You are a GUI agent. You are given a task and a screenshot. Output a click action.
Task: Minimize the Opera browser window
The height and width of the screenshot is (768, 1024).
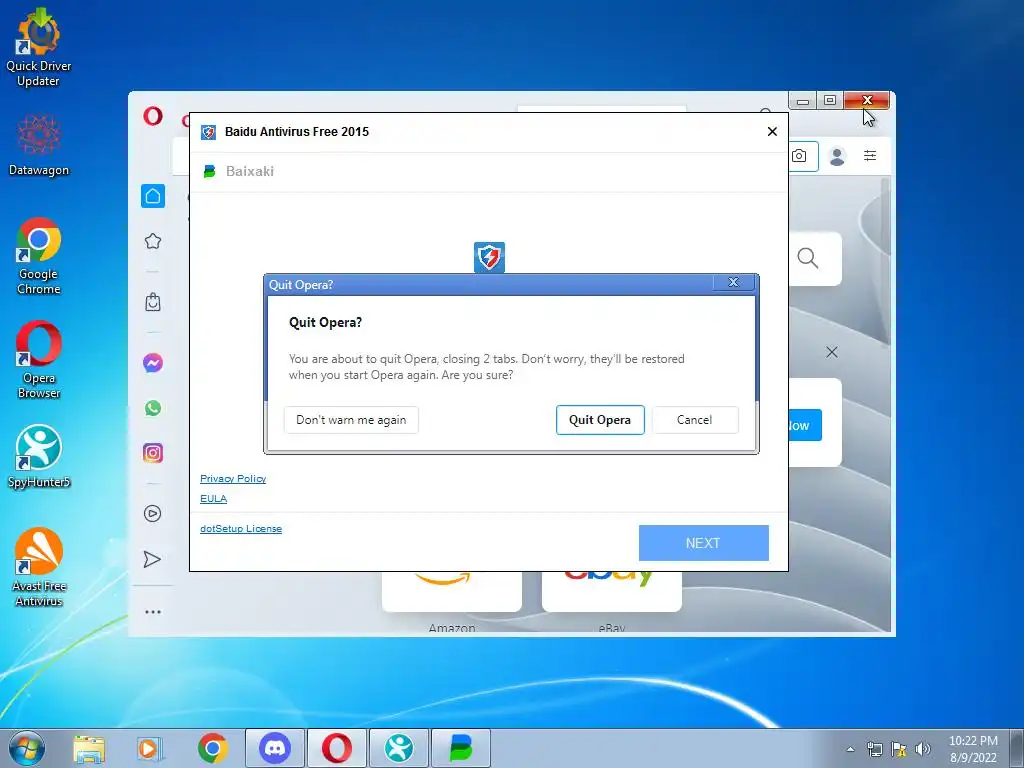(803, 101)
